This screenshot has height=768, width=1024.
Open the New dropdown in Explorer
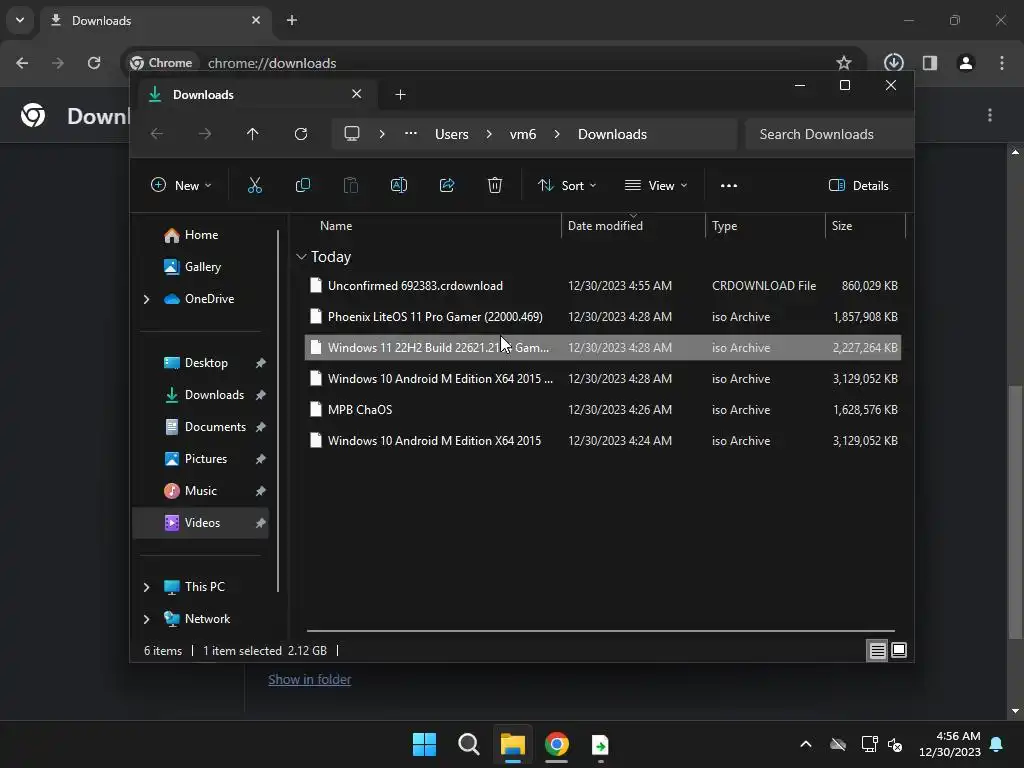(181, 185)
